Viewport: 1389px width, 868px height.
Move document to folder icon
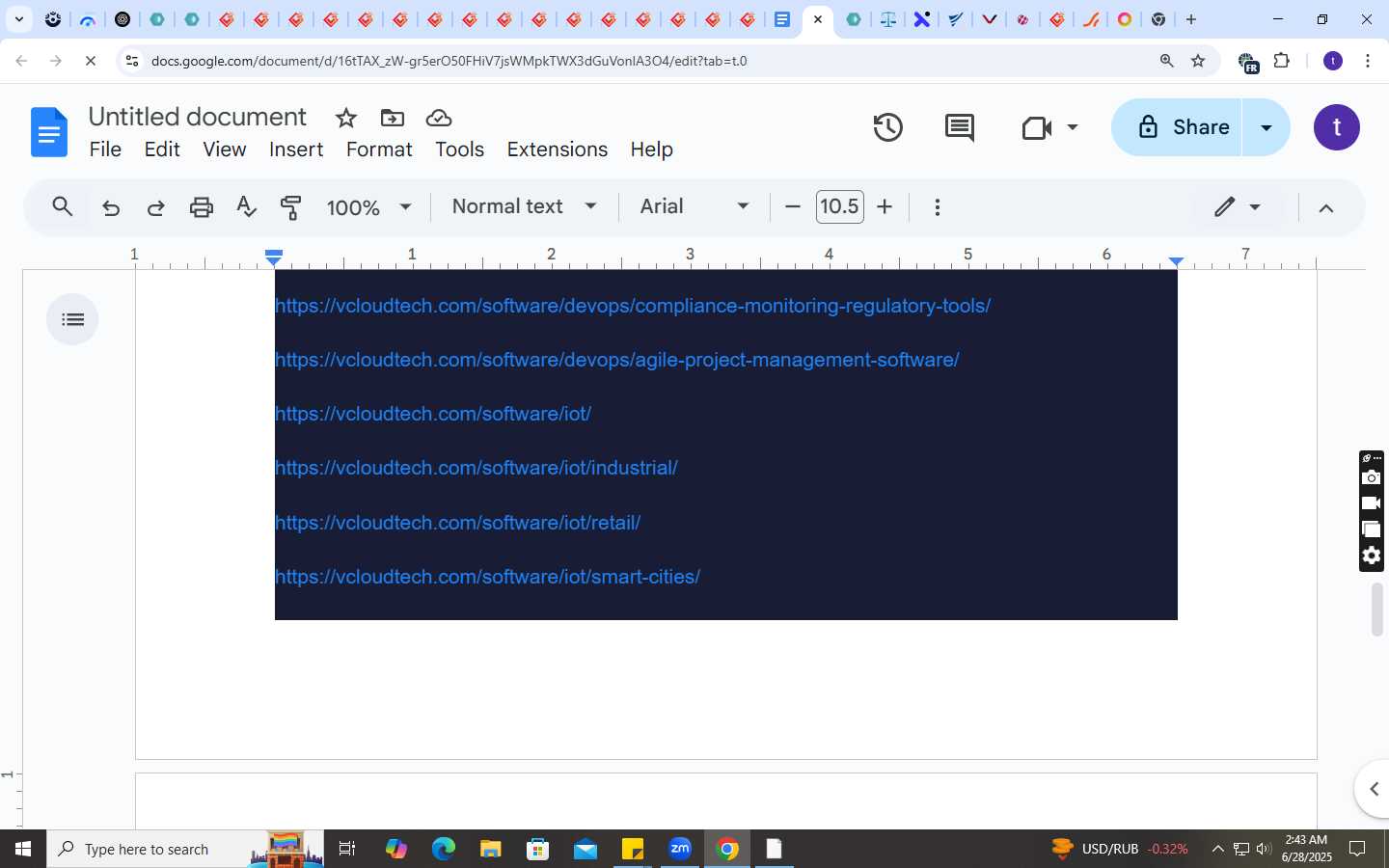pos(393,118)
